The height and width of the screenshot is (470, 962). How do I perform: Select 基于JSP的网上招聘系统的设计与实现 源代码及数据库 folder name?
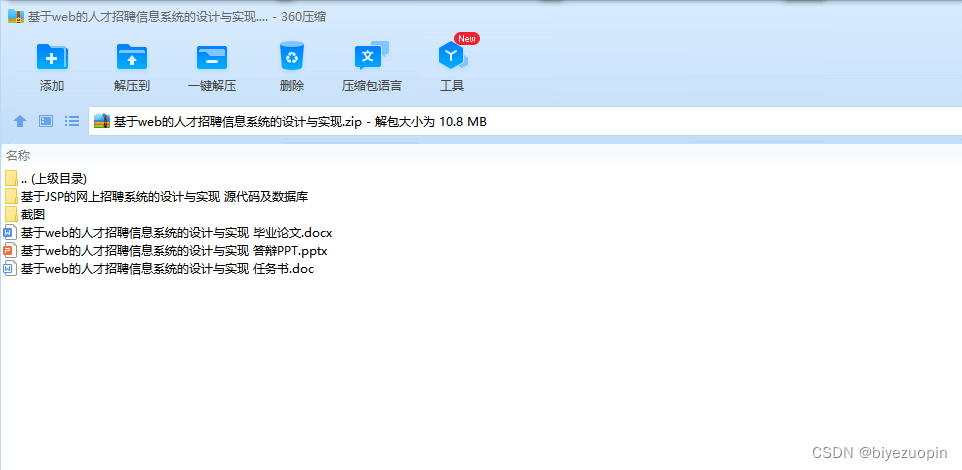pyautogui.click(x=164, y=197)
